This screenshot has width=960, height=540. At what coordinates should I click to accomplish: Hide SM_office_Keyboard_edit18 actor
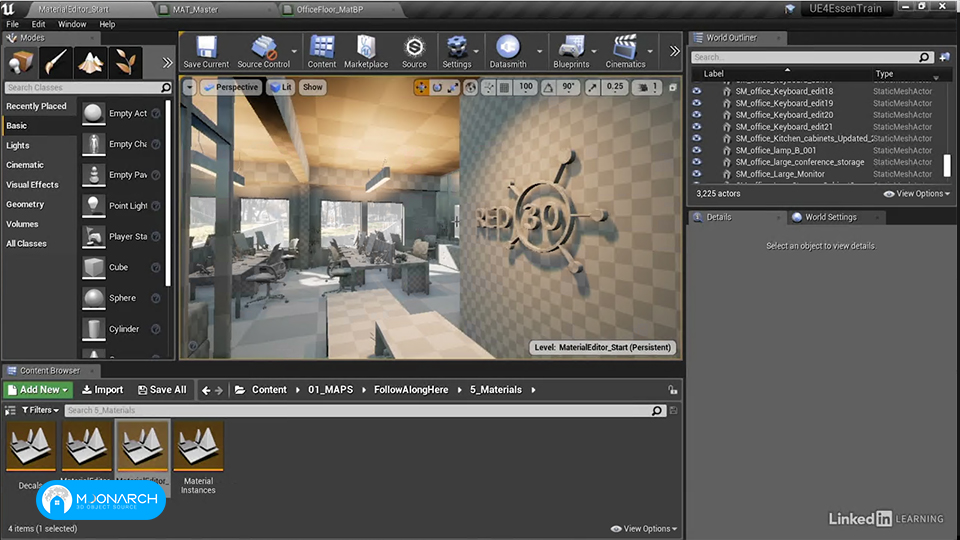(697, 91)
